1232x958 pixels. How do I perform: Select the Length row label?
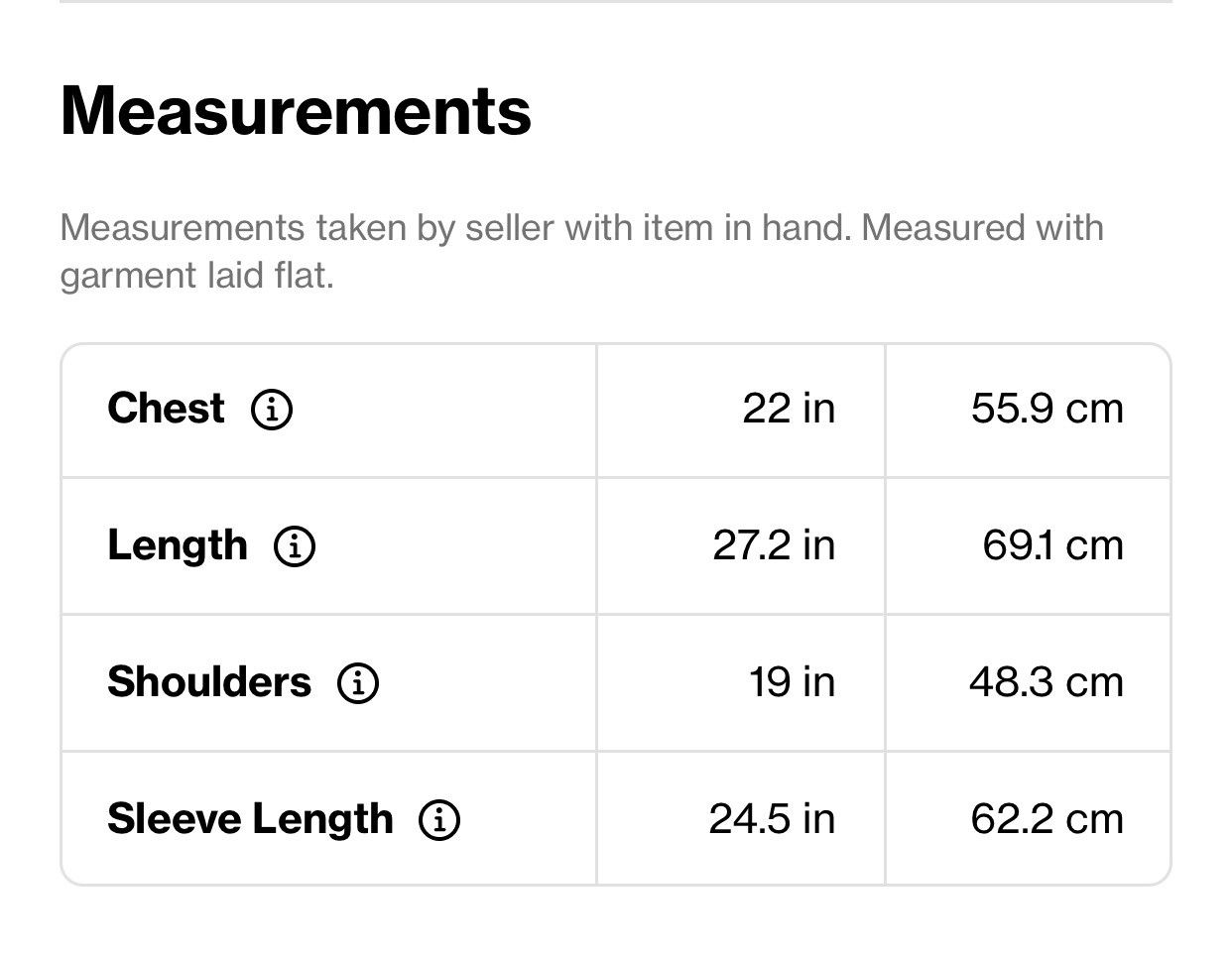(x=178, y=545)
